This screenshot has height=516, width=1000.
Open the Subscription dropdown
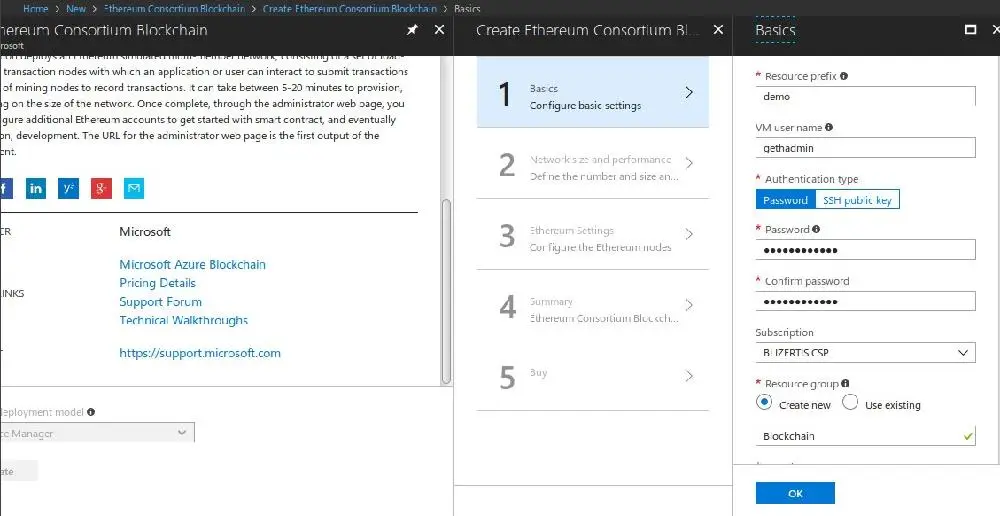pyautogui.click(x=865, y=353)
